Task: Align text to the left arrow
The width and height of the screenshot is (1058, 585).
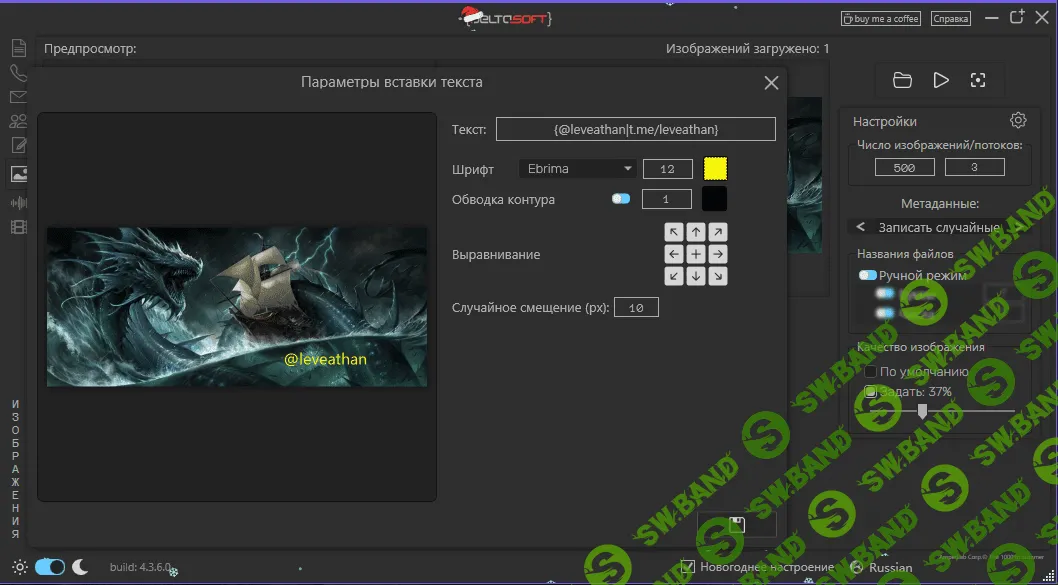Action: [x=673, y=254]
